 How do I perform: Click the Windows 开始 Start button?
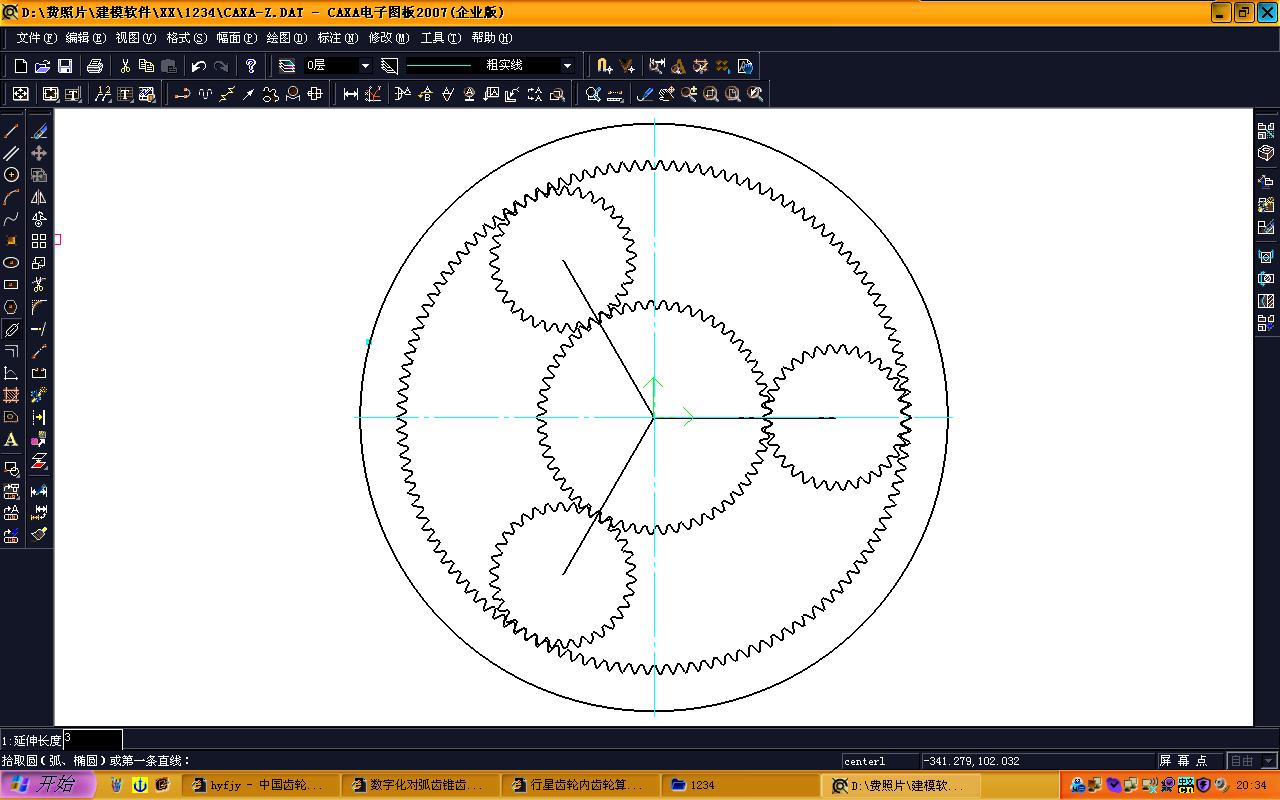pyautogui.click(x=48, y=785)
